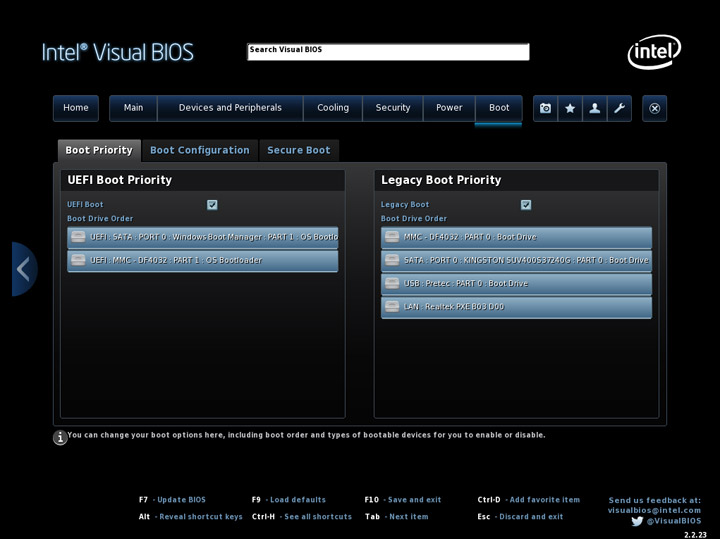Select legacy MMC DF4032 Boot Drive entry
Screen dimensions: 720x539
pos(516,237)
